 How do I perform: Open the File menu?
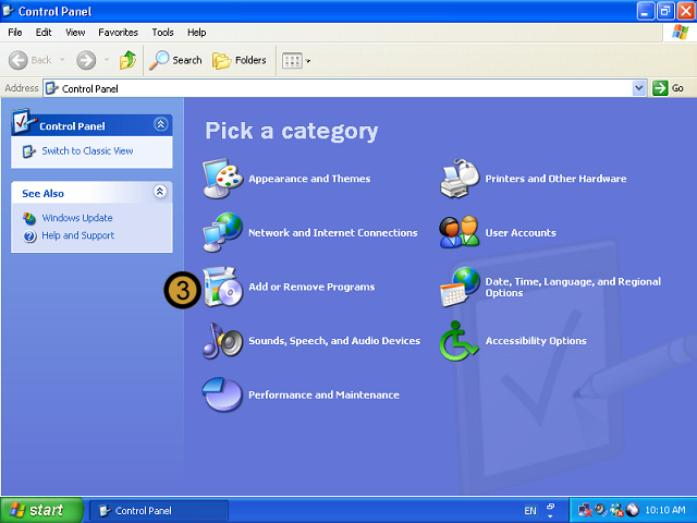(x=15, y=32)
